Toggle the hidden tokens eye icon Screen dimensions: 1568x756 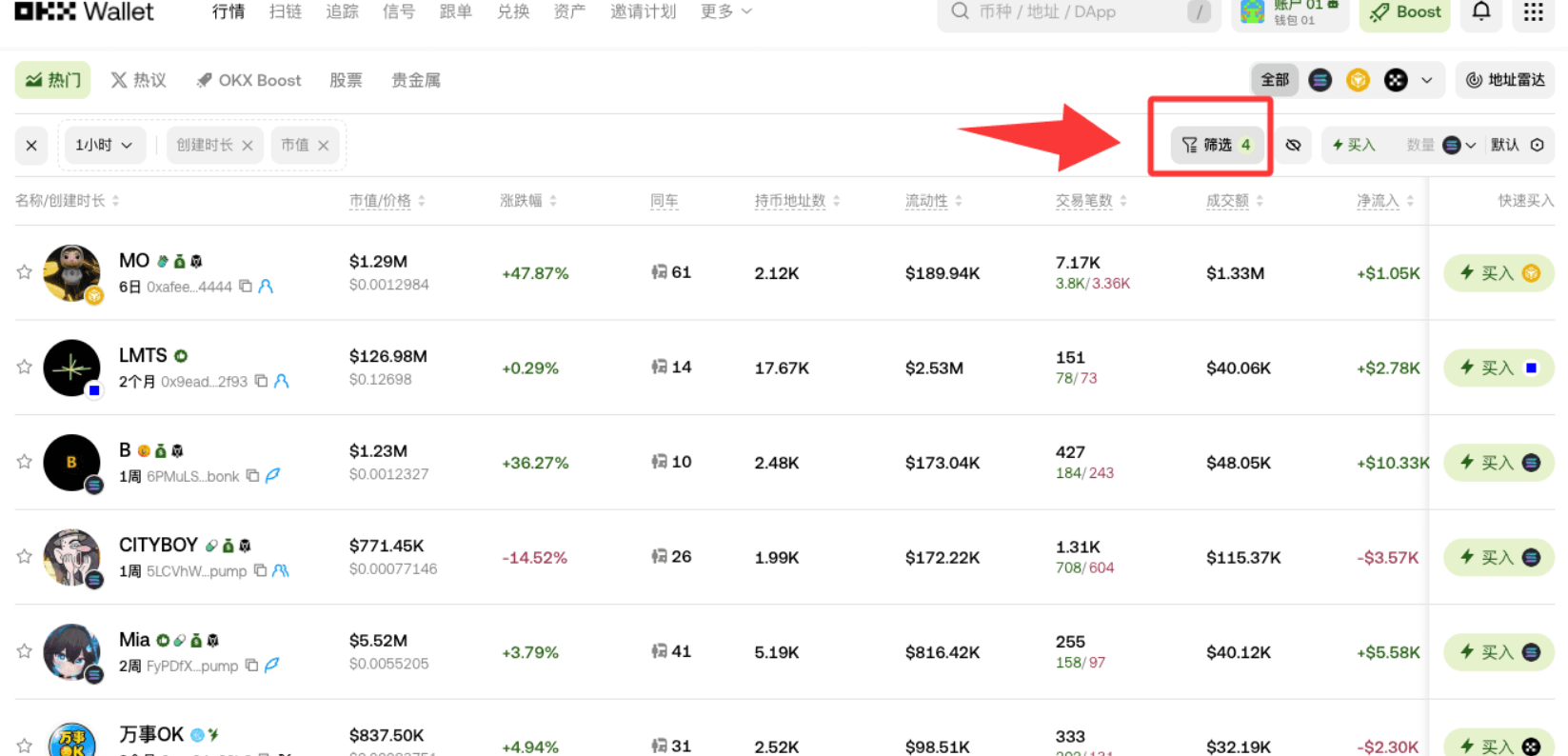click(x=1293, y=145)
